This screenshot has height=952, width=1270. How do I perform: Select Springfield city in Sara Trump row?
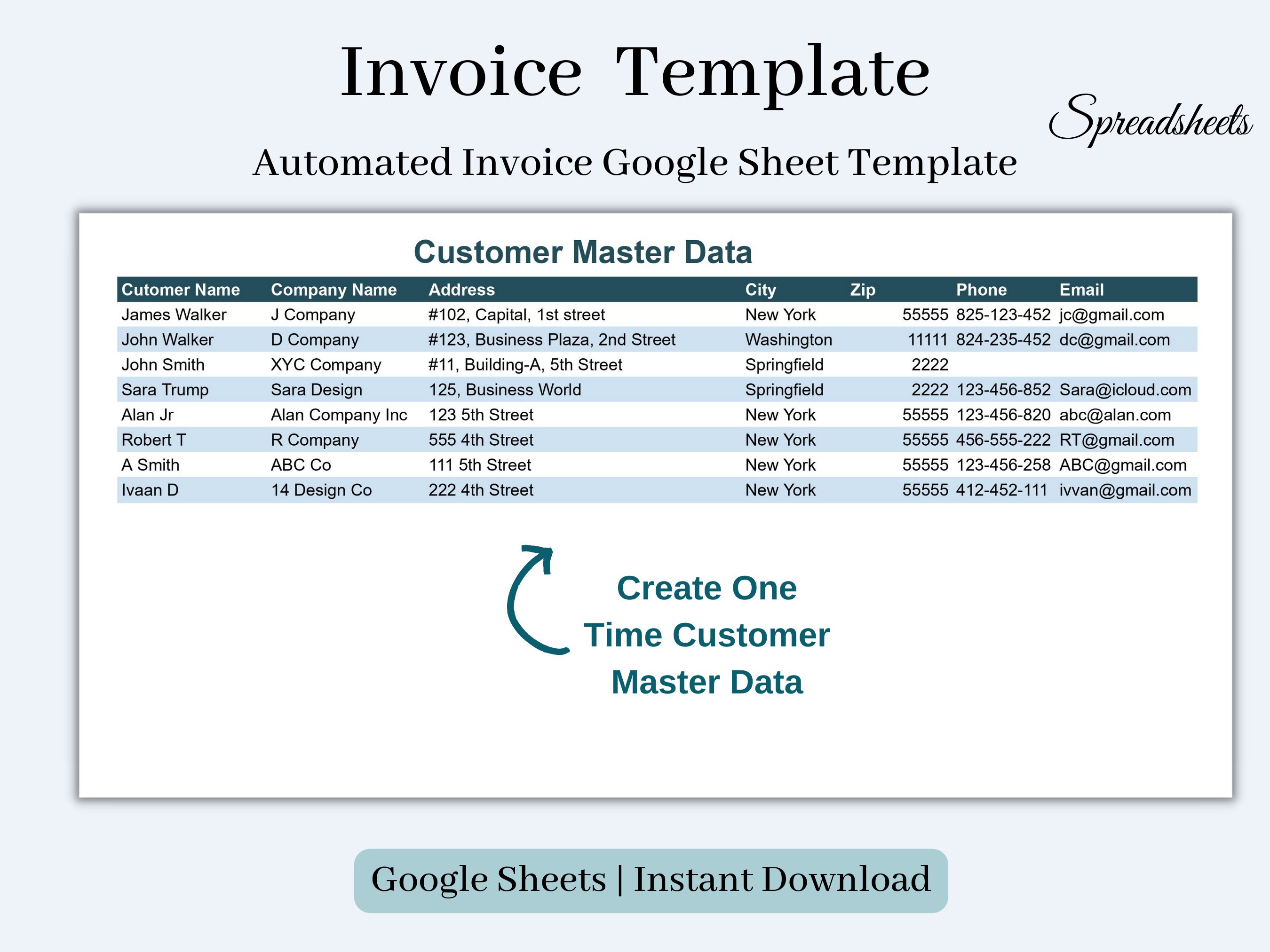pos(784,390)
